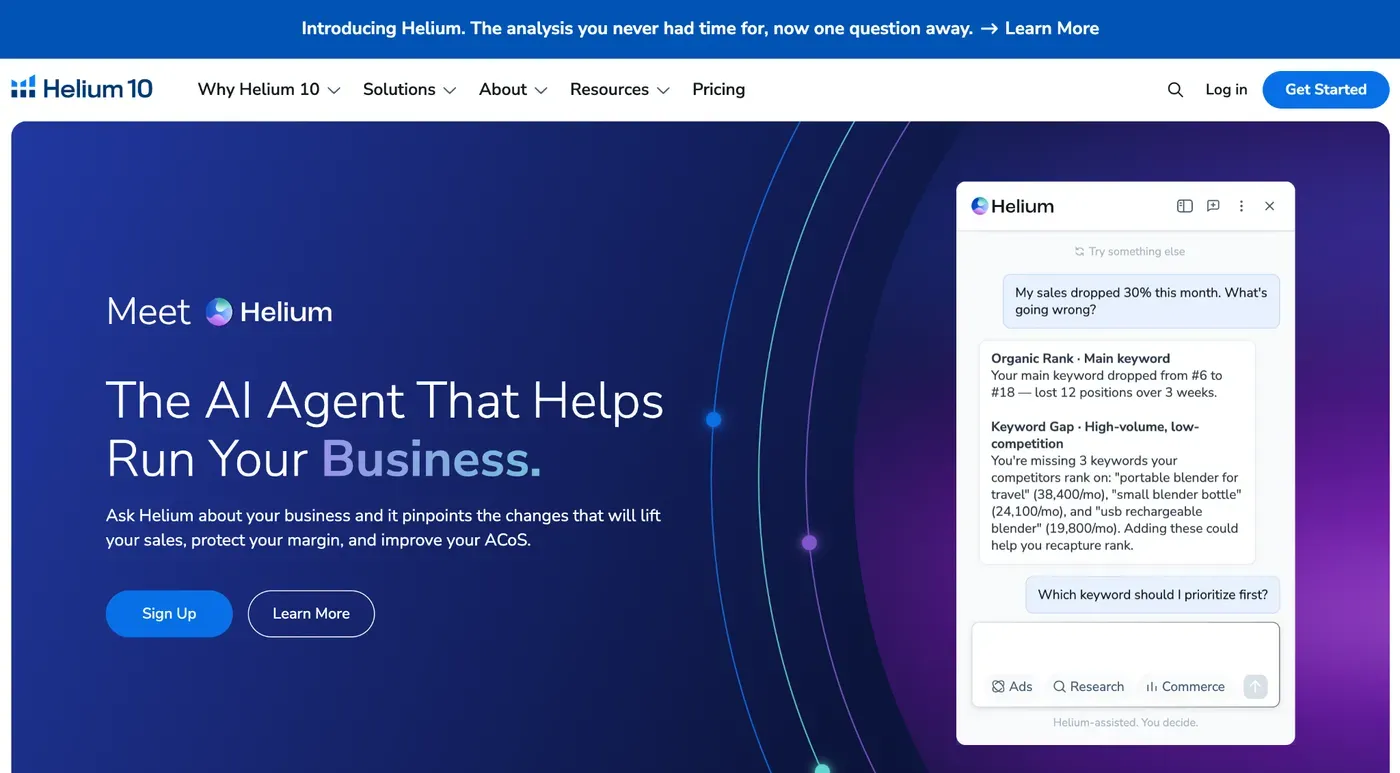Click the Sign Up button
The height and width of the screenshot is (773, 1400).
click(x=169, y=614)
